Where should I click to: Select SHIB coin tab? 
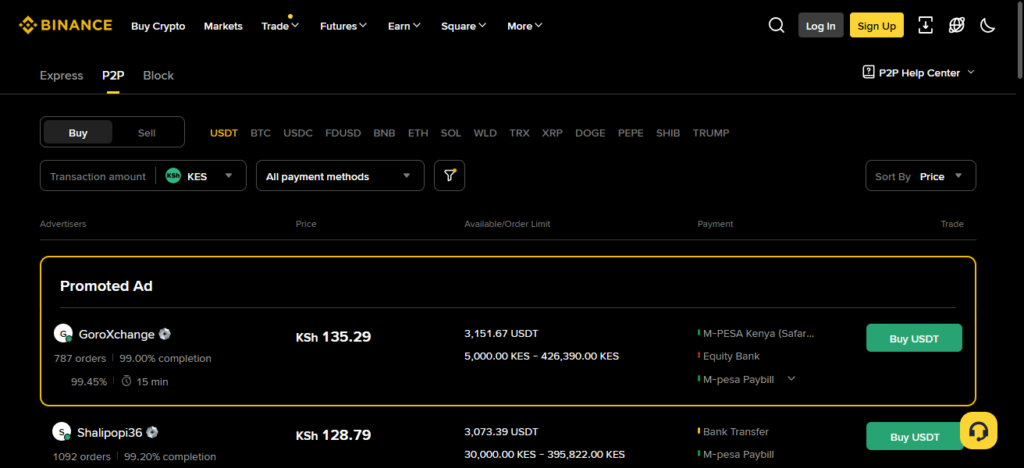pyautogui.click(x=668, y=133)
